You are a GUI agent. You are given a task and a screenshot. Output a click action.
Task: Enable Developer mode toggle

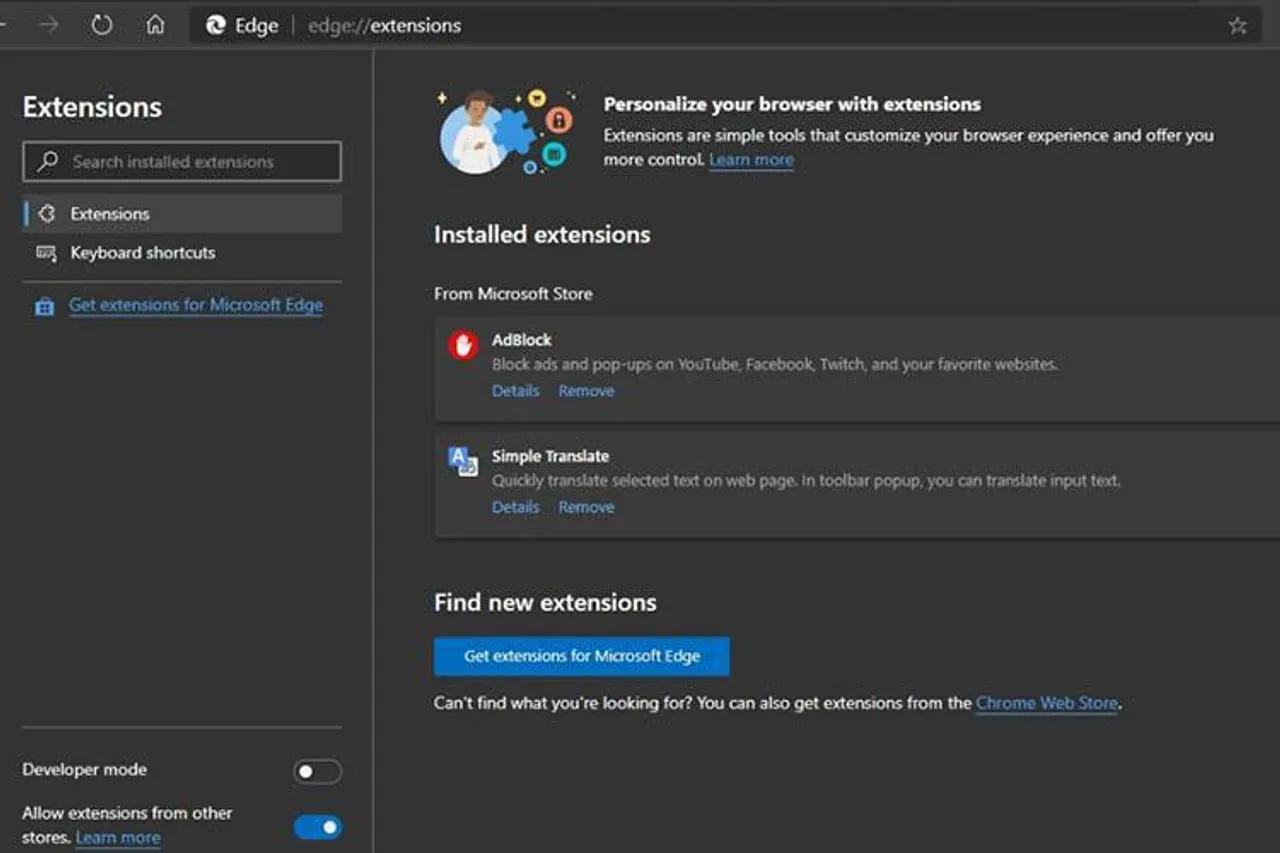pos(317,771)
